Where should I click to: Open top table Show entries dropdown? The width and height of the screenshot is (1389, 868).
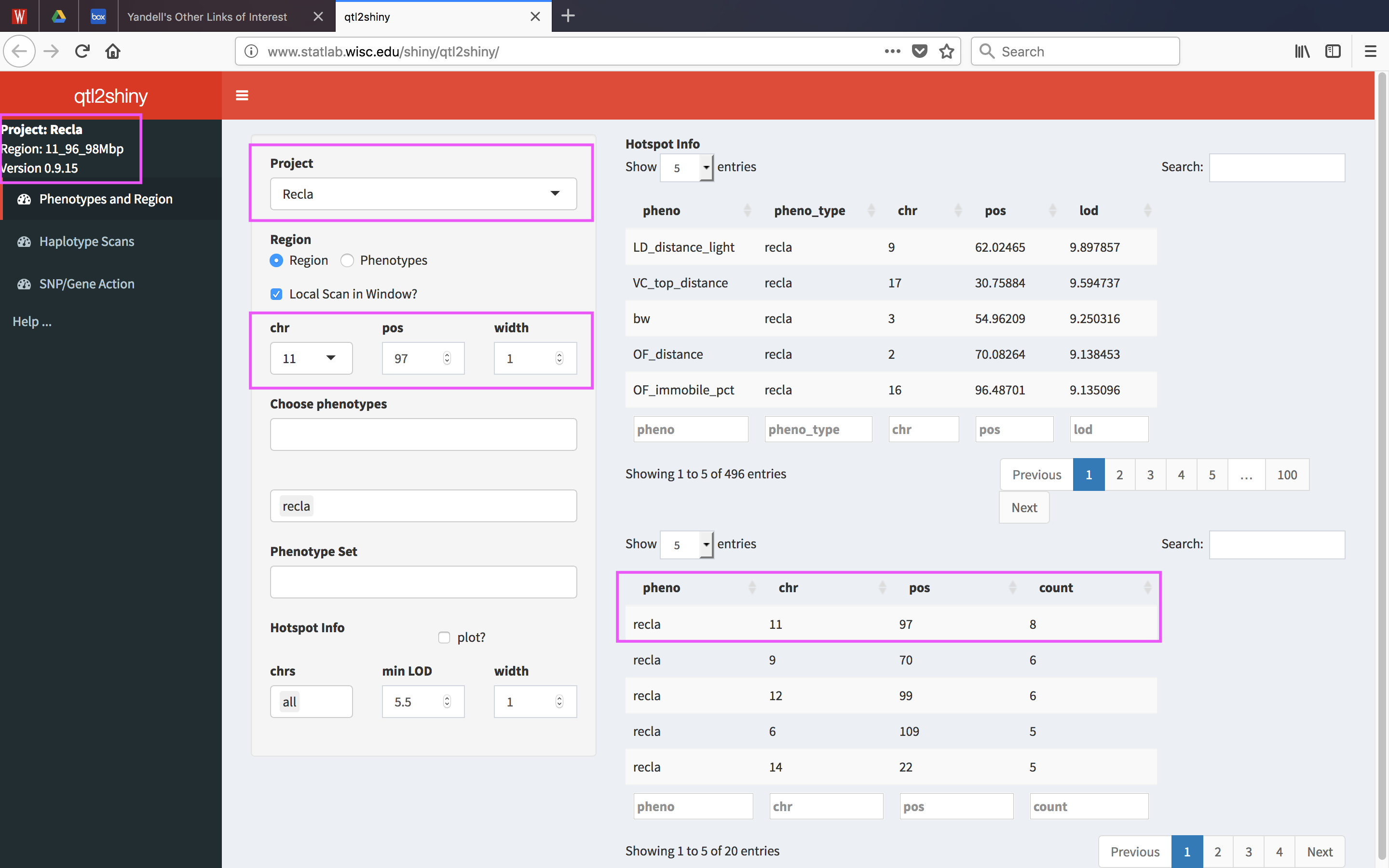(x=686, y=168)
